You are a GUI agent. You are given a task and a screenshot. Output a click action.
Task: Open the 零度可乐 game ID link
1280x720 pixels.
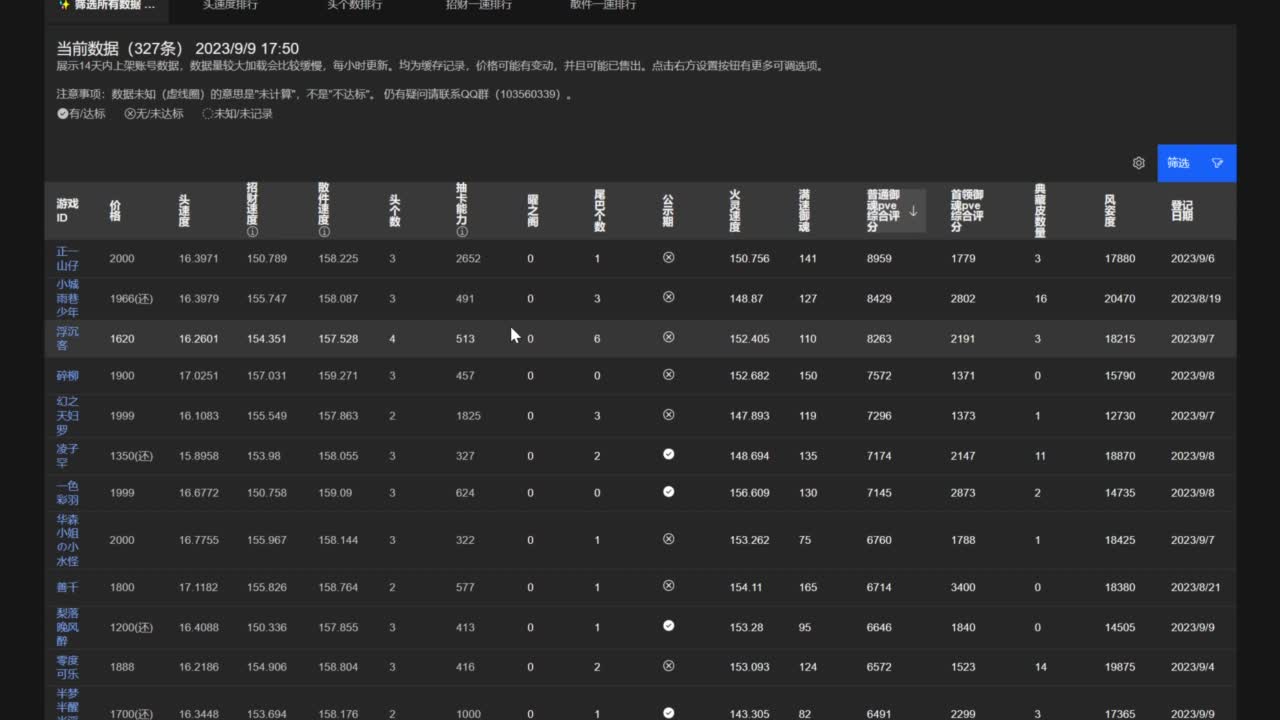[67, 667]
